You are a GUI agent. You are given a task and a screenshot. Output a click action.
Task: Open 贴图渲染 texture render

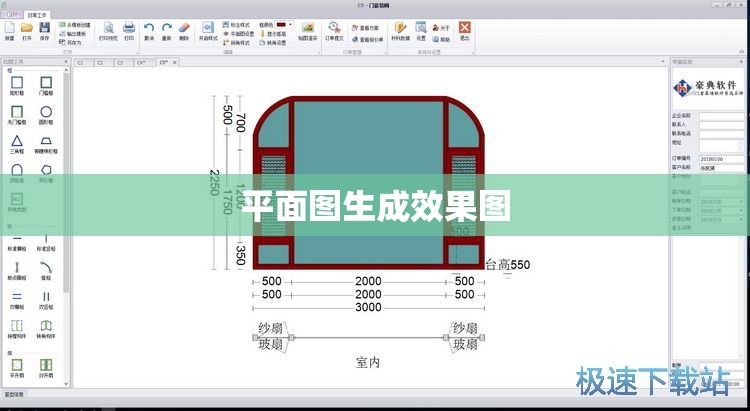point(308,31)
